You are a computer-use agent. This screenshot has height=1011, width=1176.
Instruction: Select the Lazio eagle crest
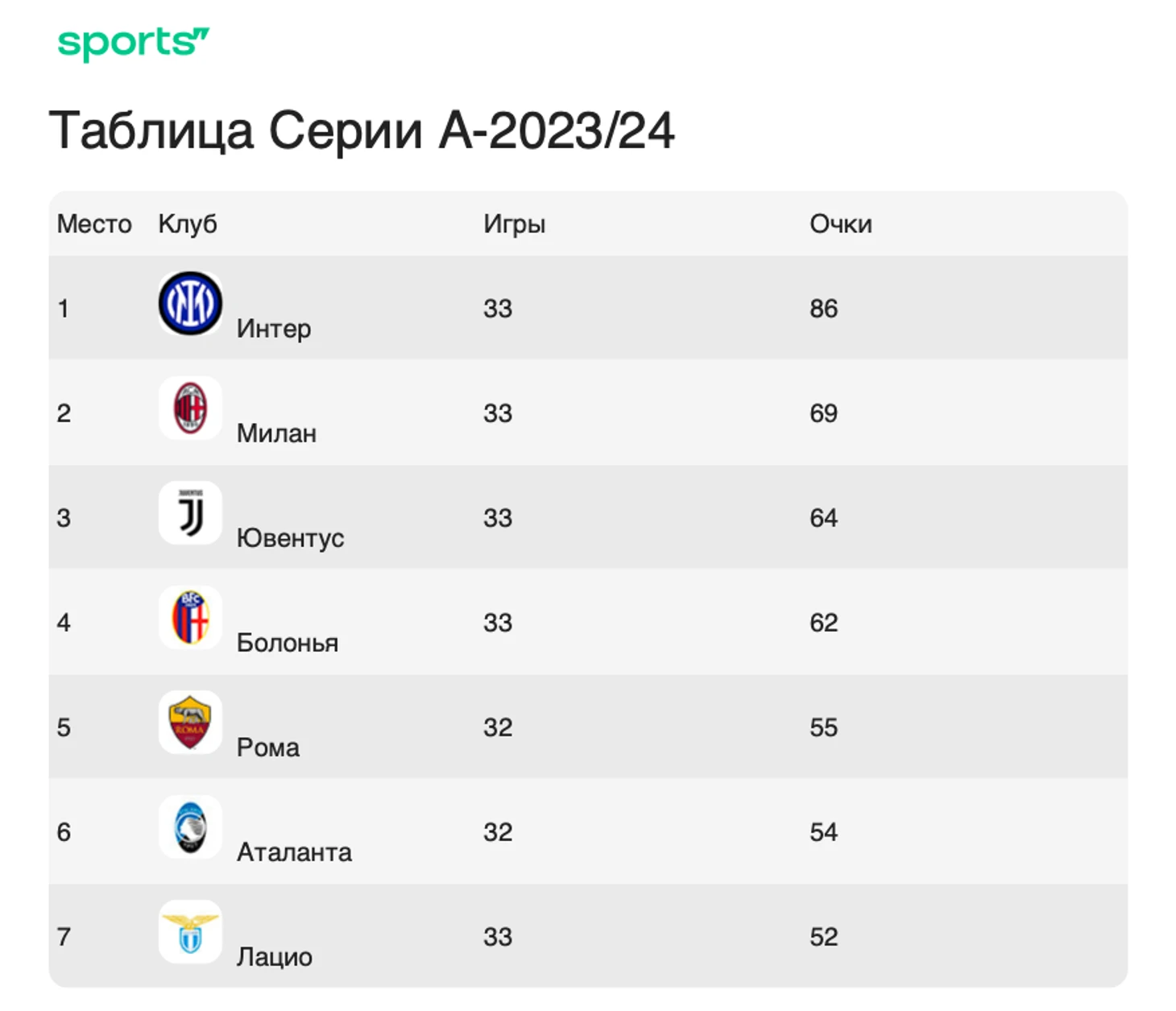pyautogui.click(x=190, y=932)
